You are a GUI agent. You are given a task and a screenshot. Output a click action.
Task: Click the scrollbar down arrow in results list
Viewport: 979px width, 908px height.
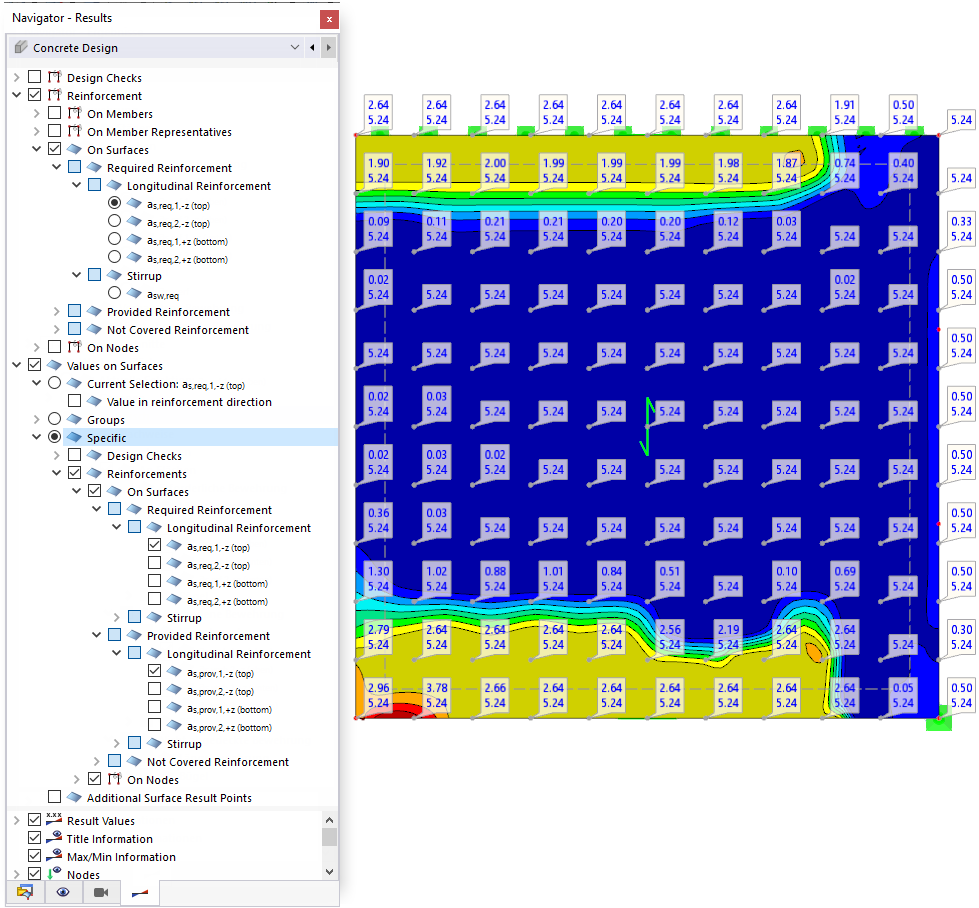click(x=330, y=871)
